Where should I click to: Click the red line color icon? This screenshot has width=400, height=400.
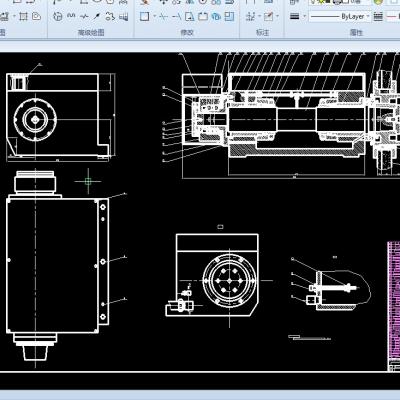(x=392, y=16)
